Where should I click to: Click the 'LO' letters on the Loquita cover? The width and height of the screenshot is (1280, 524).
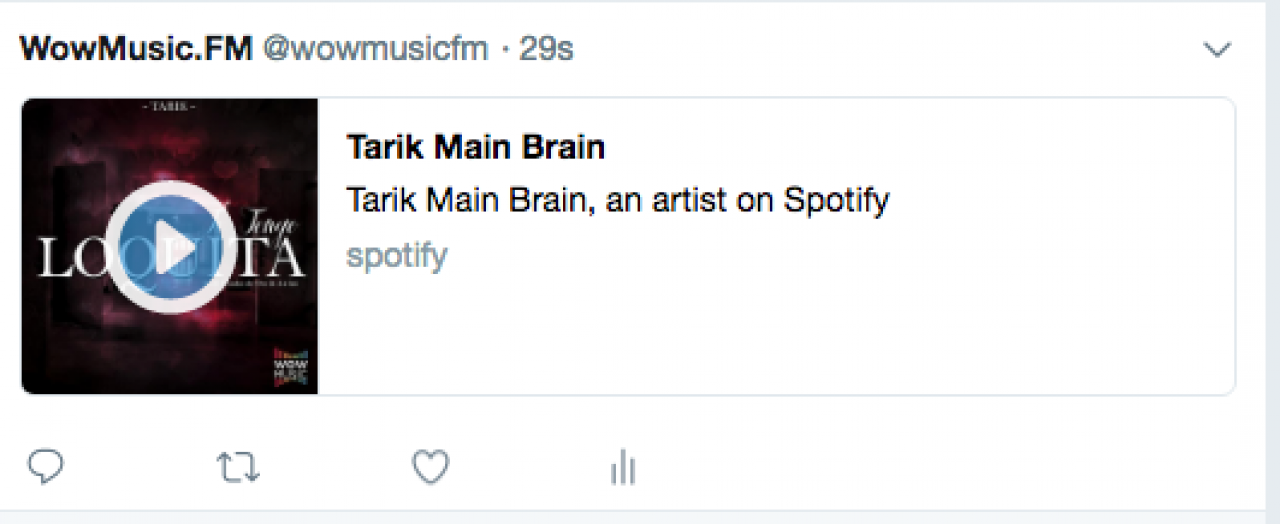coord(66,260)
